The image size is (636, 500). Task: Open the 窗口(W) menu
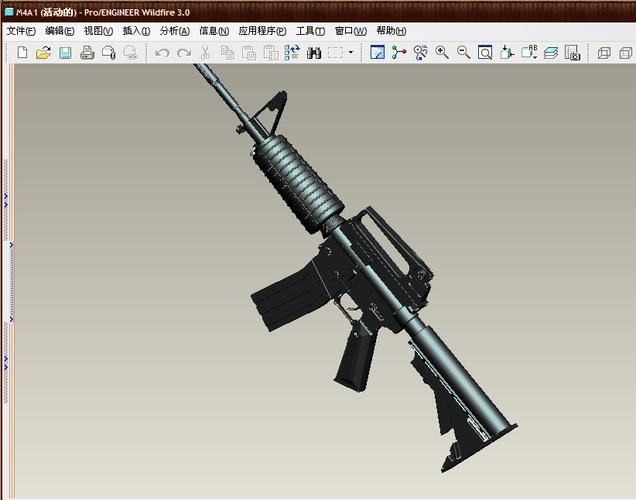350,31
